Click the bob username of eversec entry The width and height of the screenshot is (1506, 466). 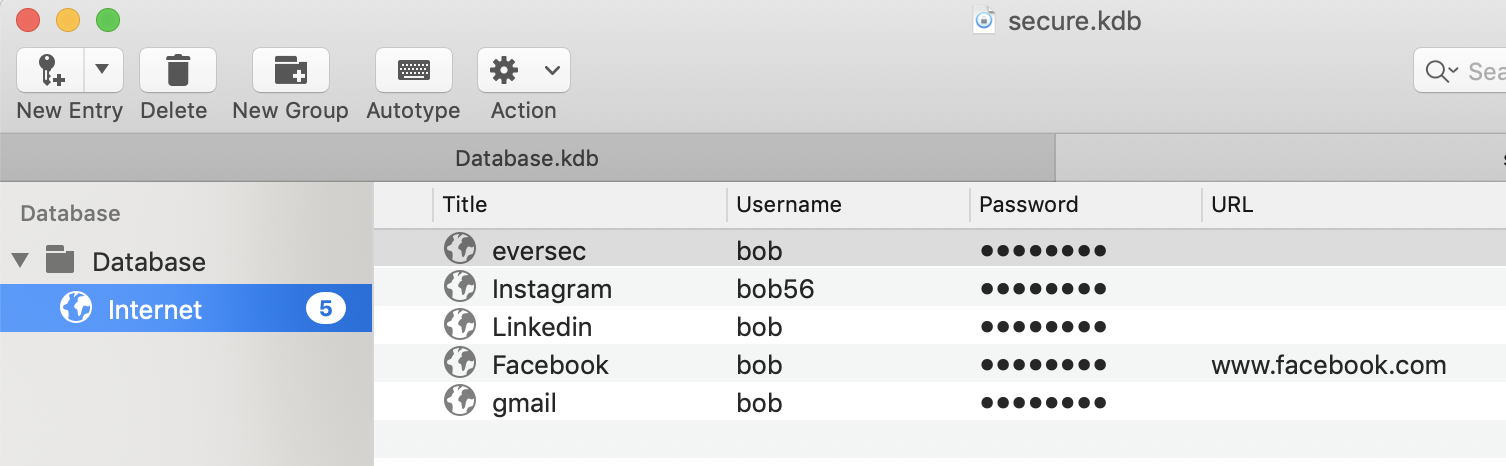[x=759, y=251]
